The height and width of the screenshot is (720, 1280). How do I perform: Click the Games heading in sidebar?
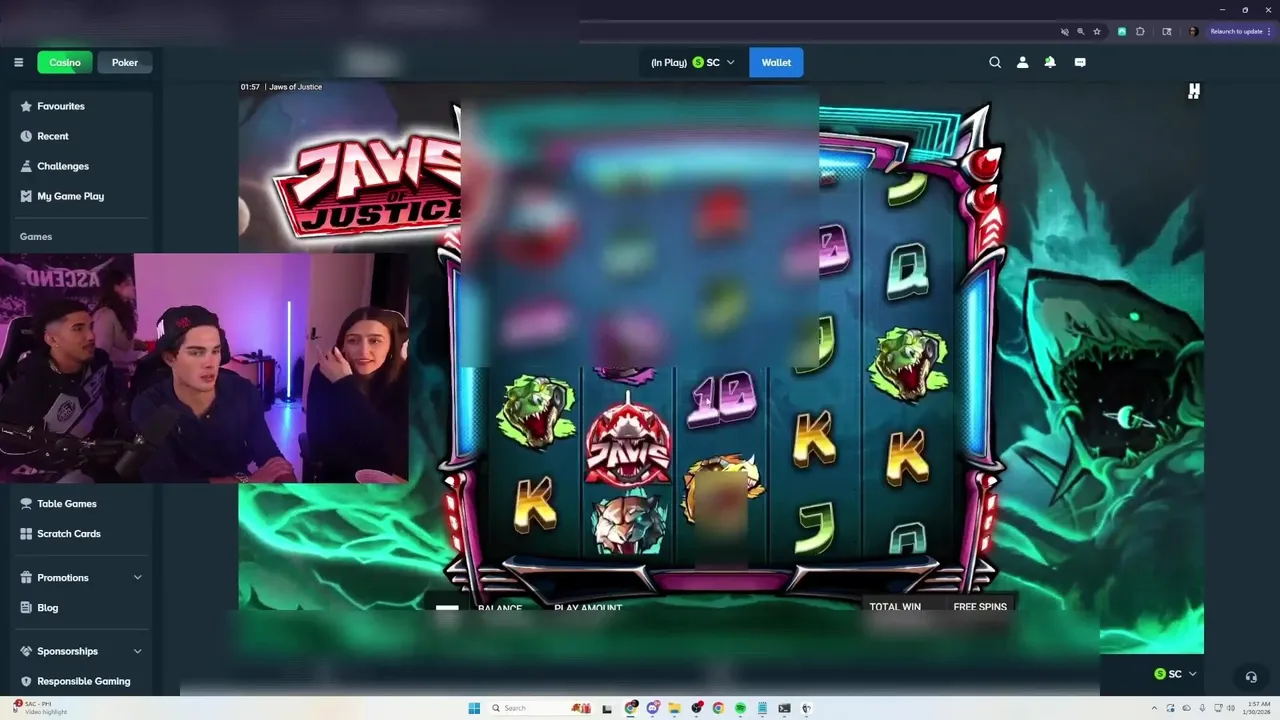tap(36, 237)
